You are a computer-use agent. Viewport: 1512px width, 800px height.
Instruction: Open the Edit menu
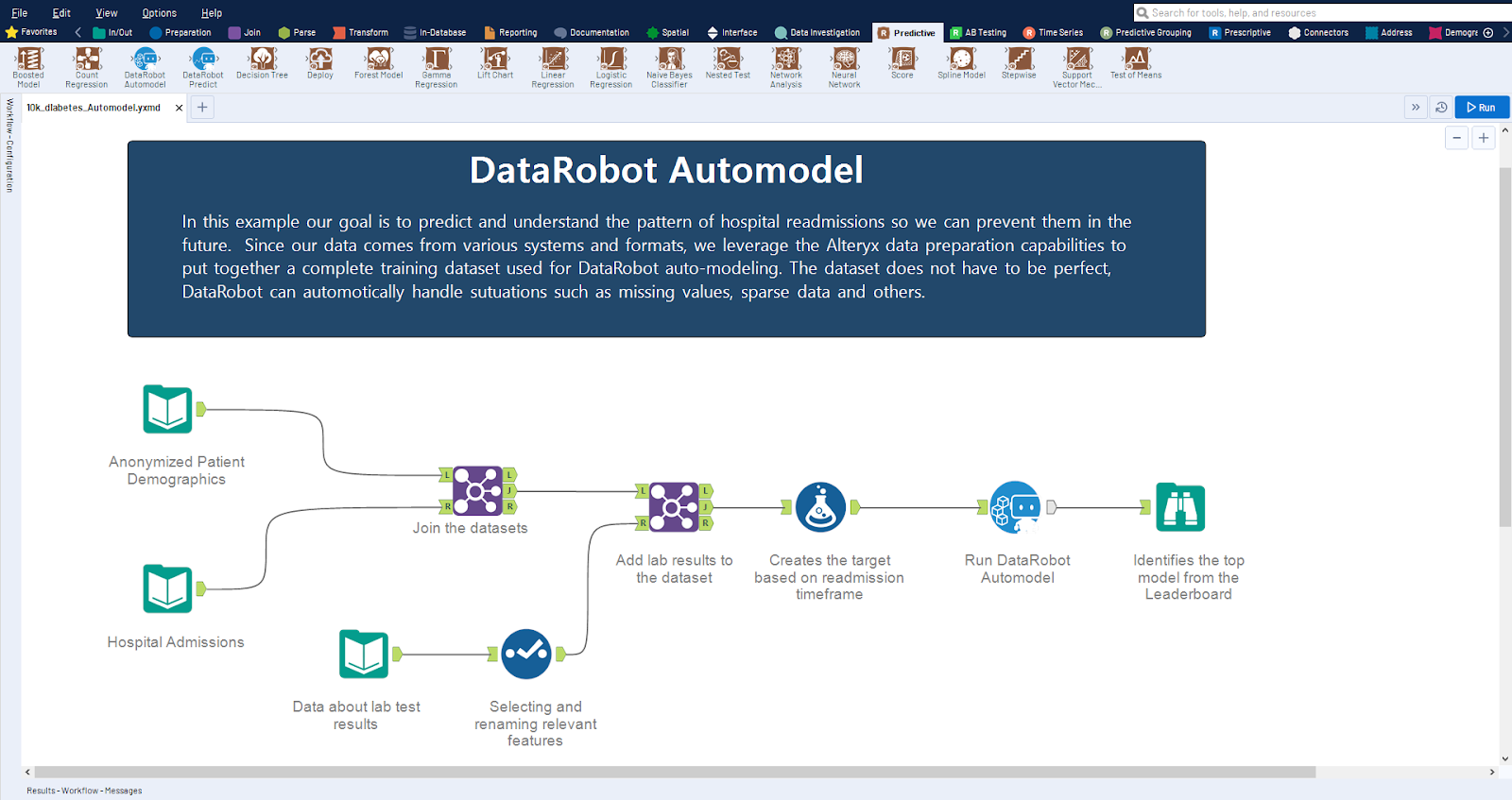[x=61, y=13]
